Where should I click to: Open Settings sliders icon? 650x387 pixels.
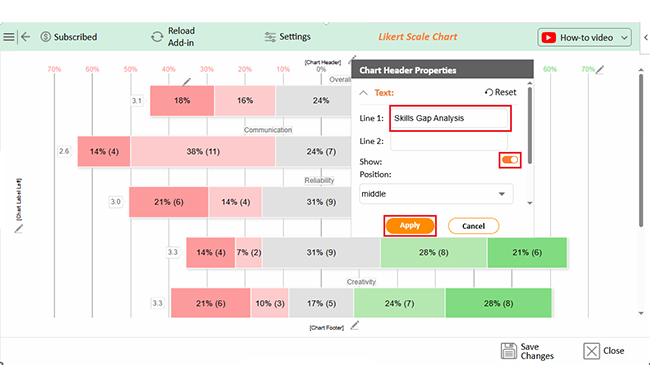pos(270,37)
